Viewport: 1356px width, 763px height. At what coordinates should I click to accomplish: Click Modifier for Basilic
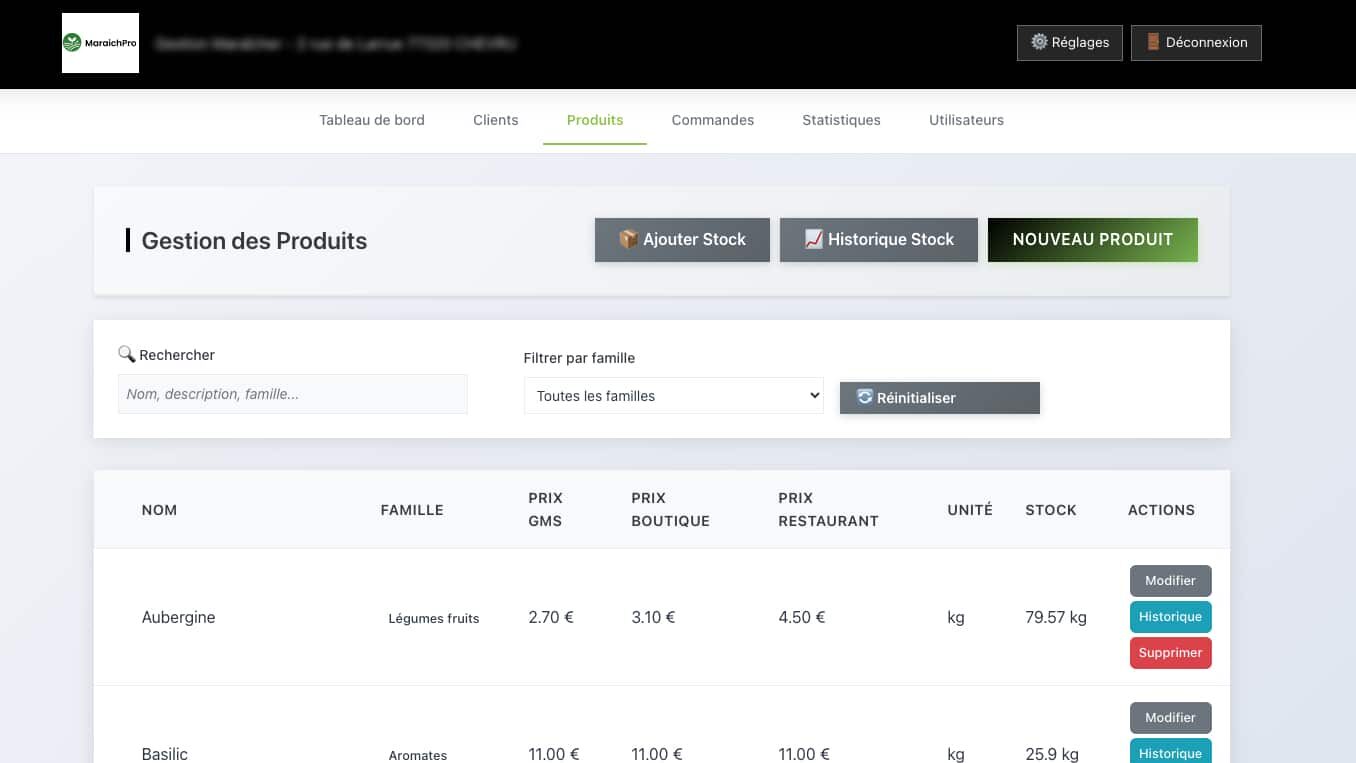point(1170,718)
